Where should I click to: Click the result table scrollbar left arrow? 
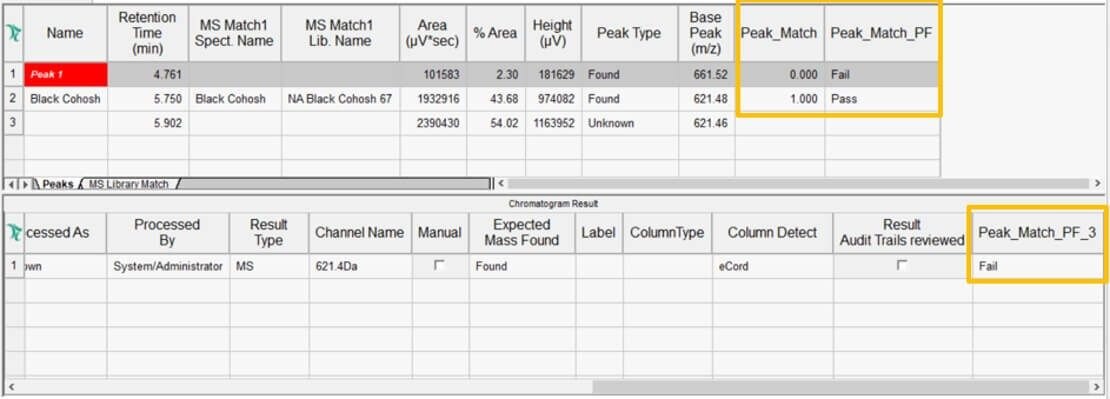pyautogui.click(x=10, y=387)
